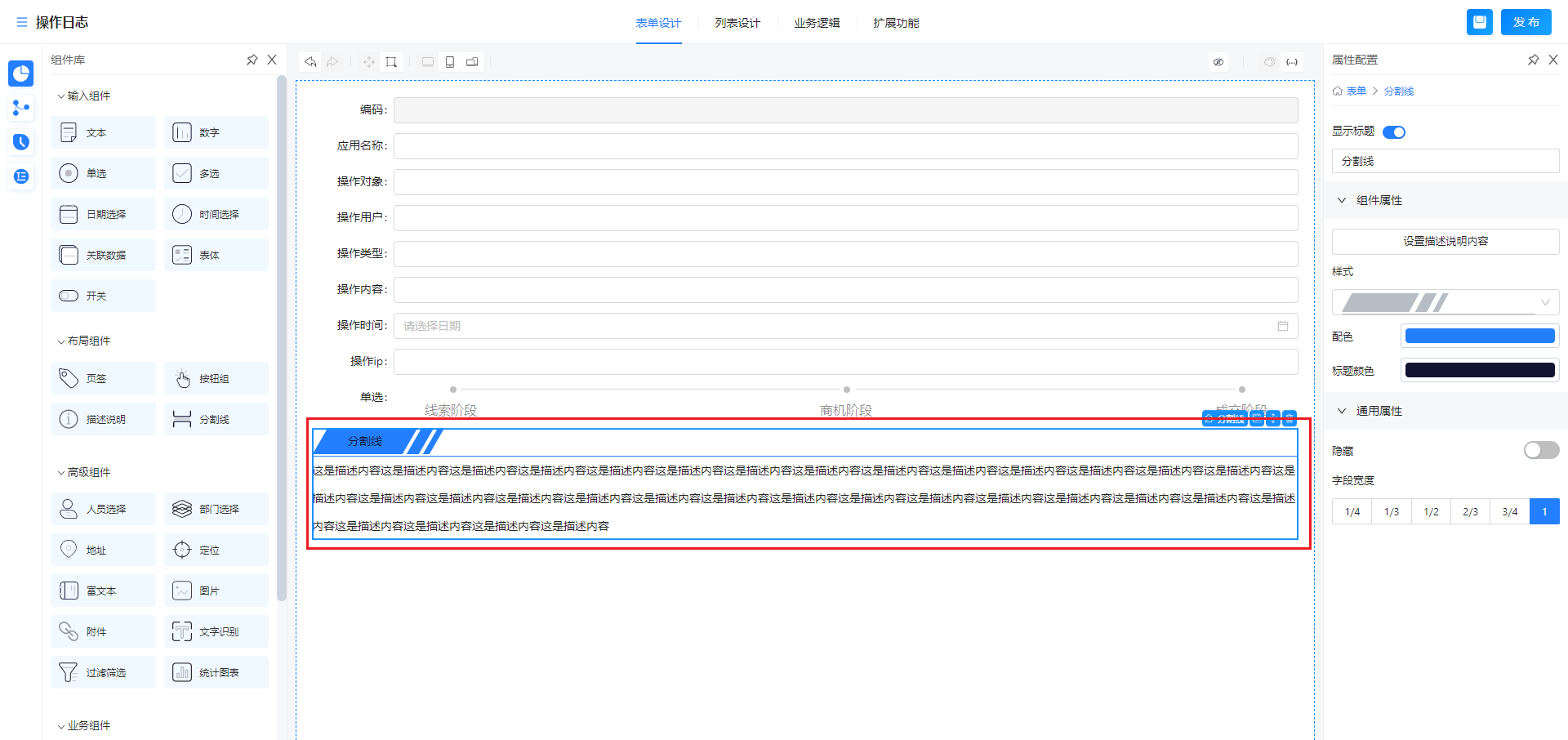Enable the 隐藏 toggle
Screen dimensions: 1568x740
(1541, 450)
